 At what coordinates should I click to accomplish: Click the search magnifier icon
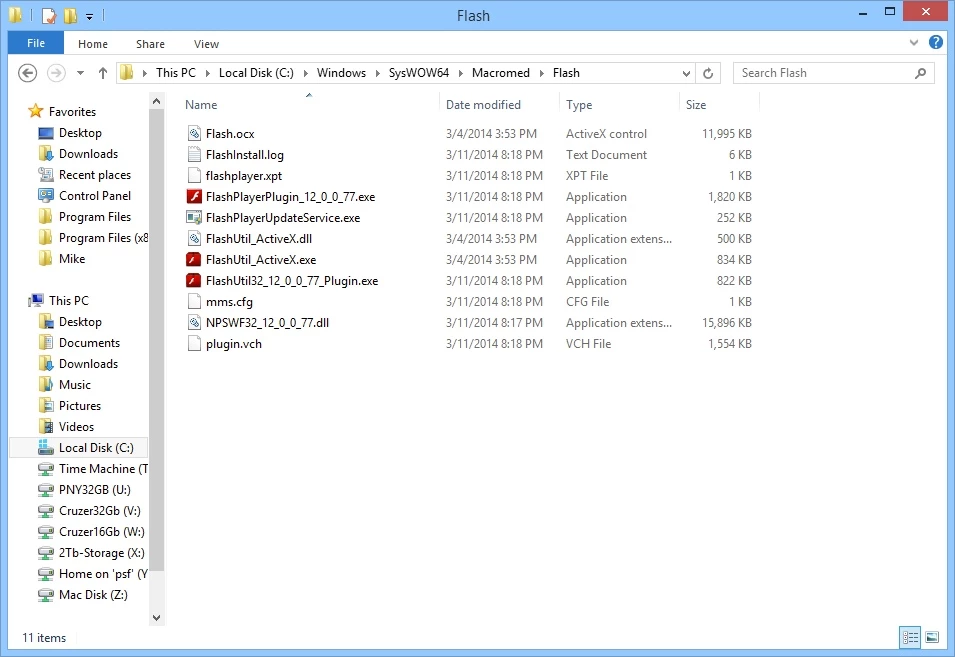tap(920, 73)
